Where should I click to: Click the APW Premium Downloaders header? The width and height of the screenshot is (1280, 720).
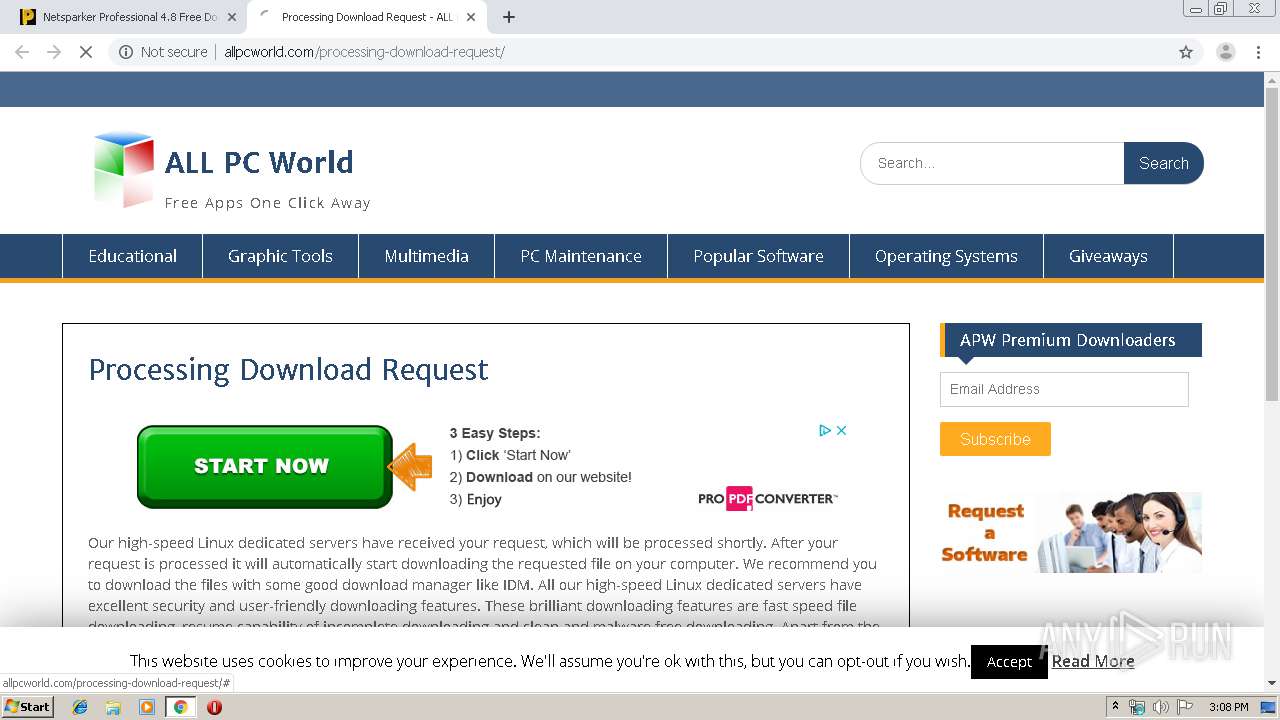click(x=1071, y=340)
